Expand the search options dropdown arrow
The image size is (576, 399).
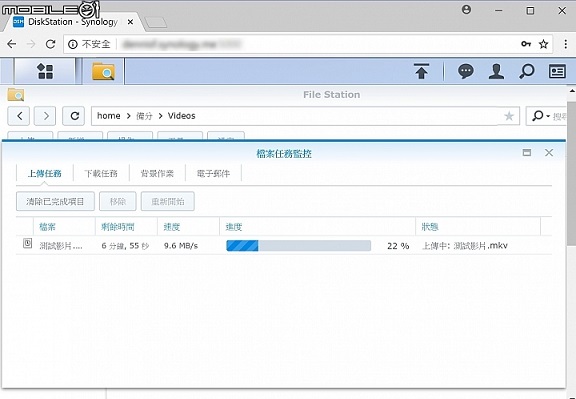(x=548, y=116)
